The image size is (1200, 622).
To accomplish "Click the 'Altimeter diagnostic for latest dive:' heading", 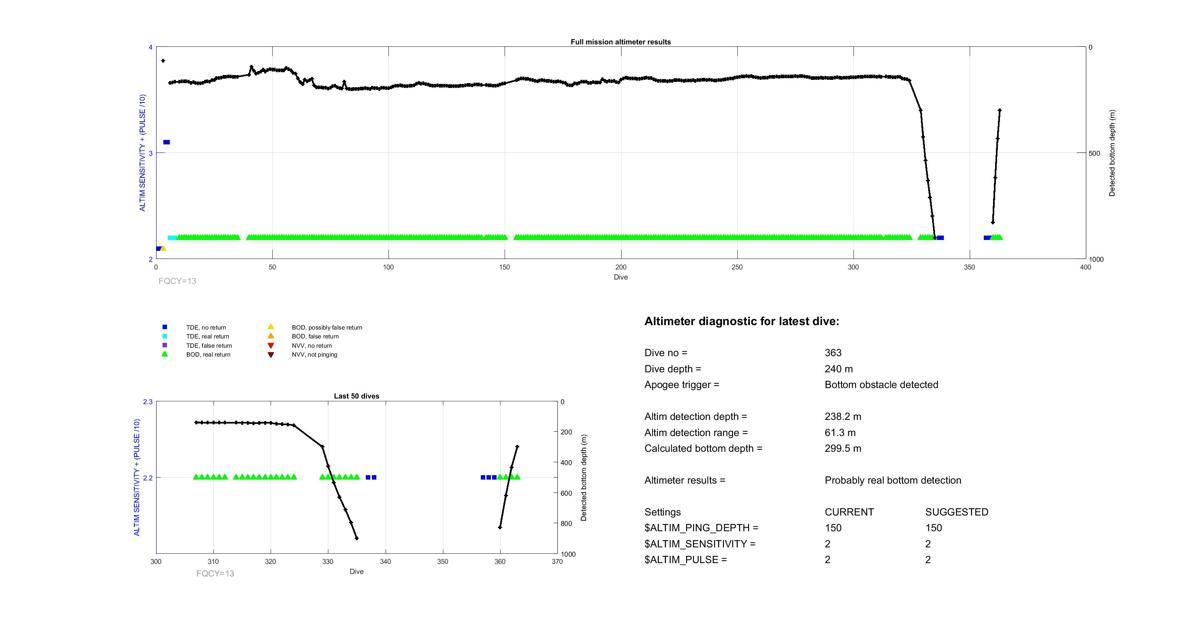I will point(742,321).
